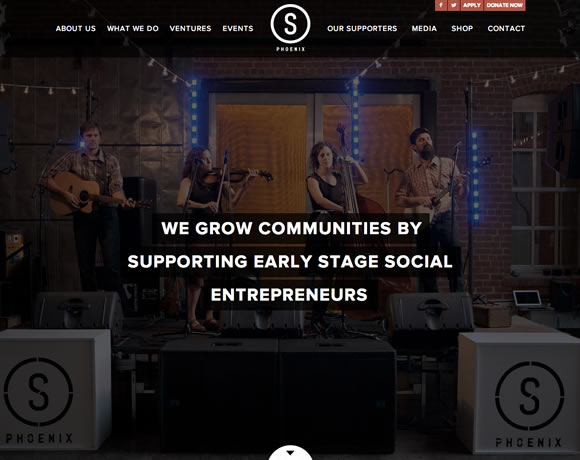
Task: Click the 'Supporting Early Stage Social' headline line
Action: [x=290, y=261]
